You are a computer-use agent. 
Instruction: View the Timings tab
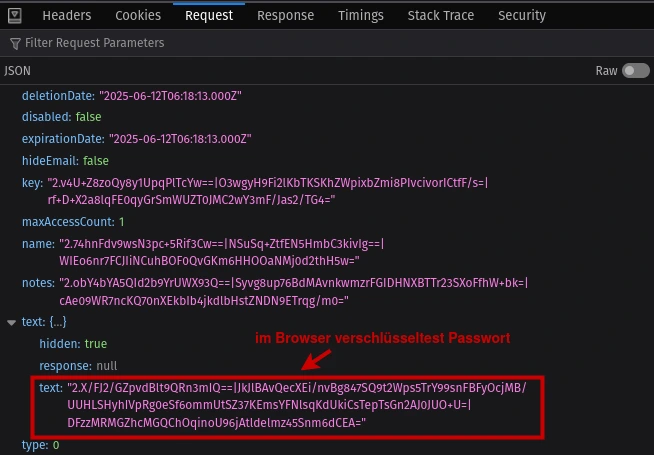click(x=361, y=15)
